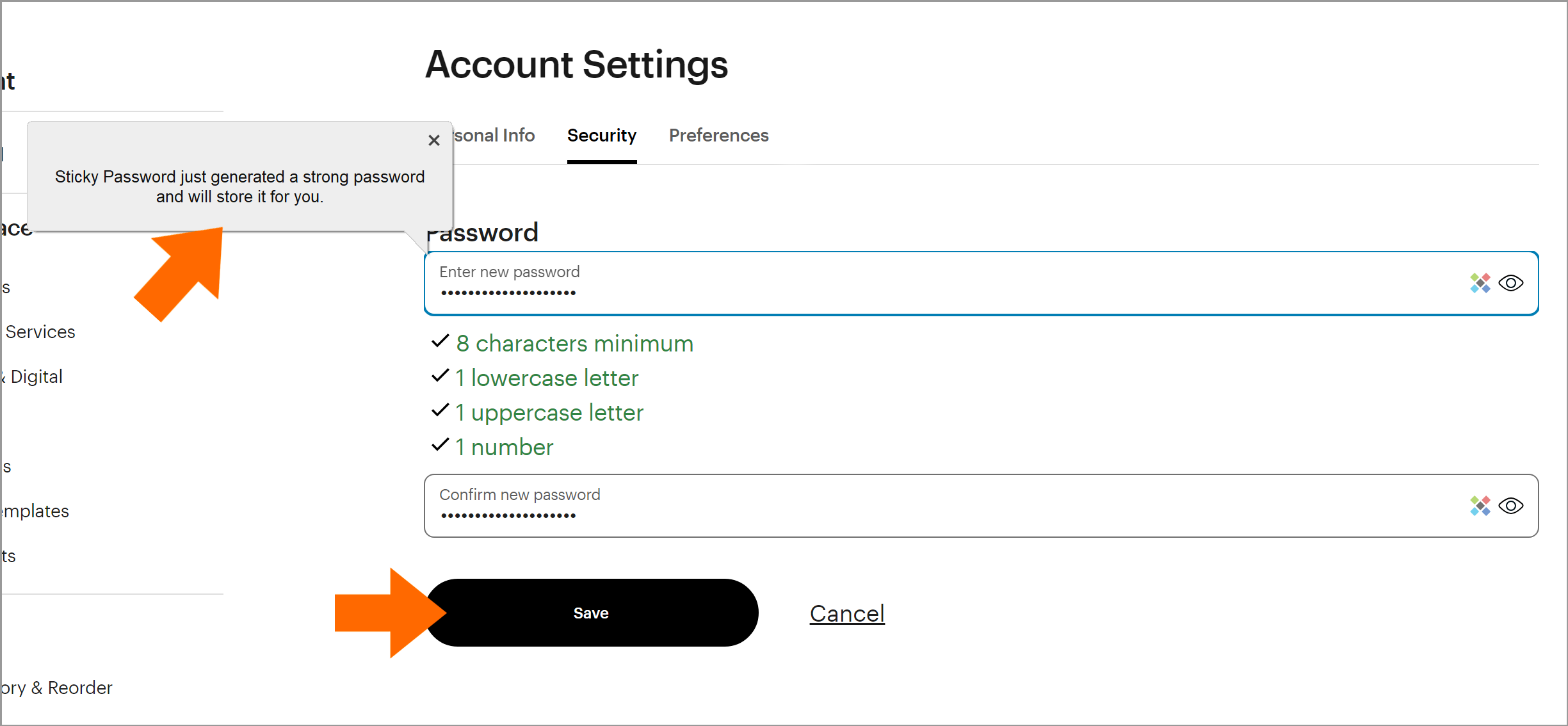Cancel the password change
Viewport: 1568px width, 726px height.
(847, 613)
